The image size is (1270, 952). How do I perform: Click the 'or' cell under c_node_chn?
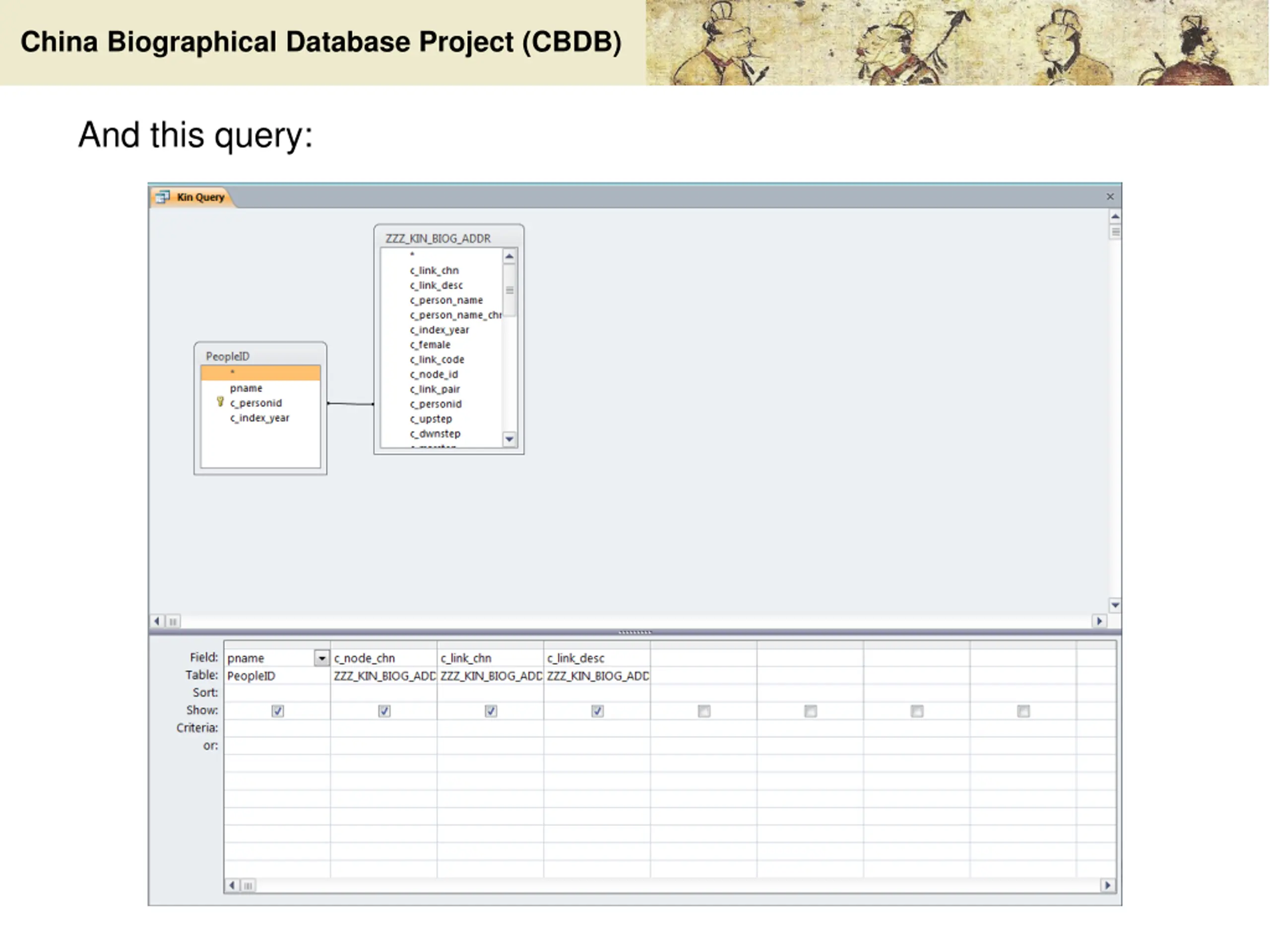pyautogui.click(x=383, y=746)
